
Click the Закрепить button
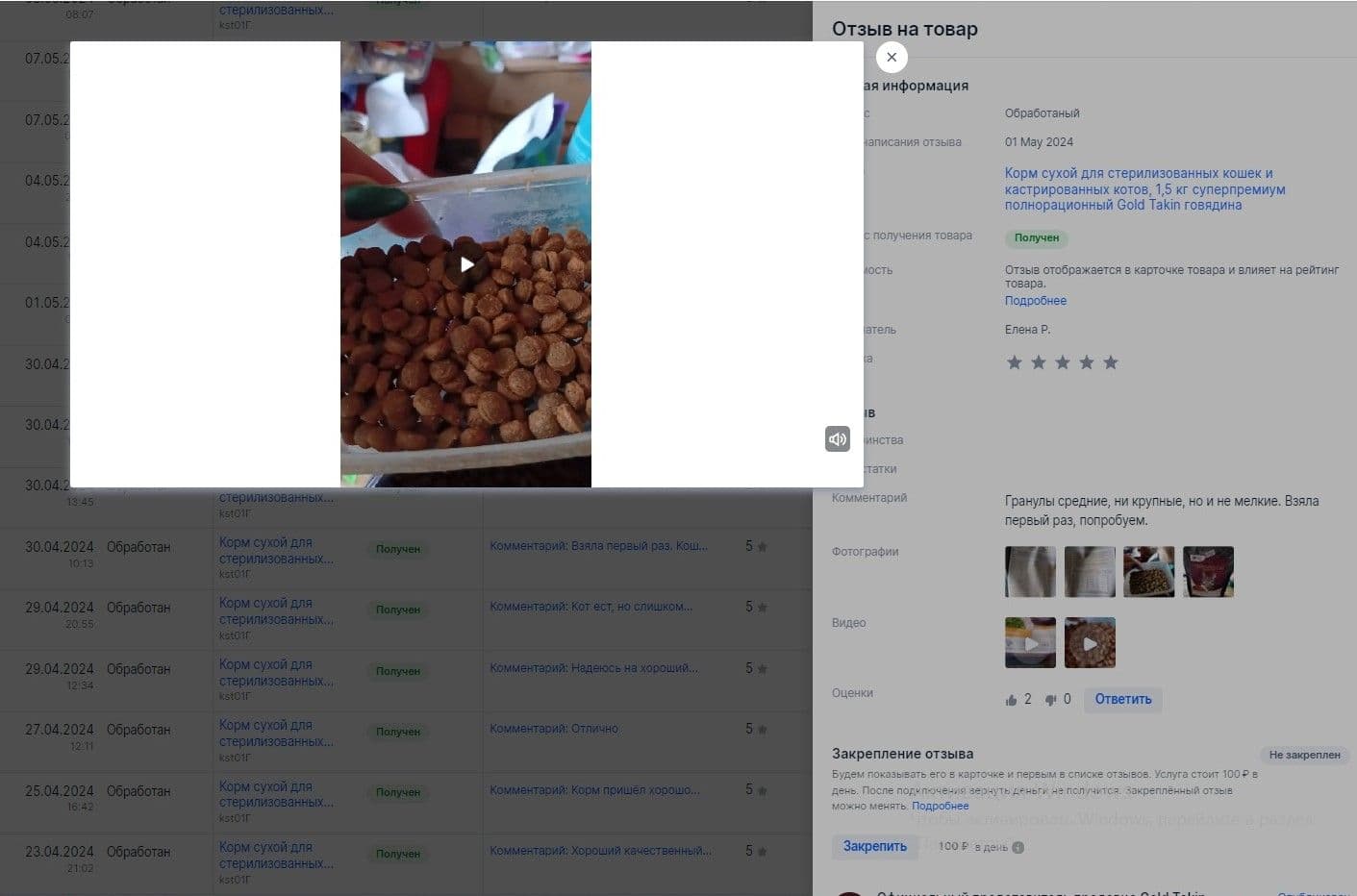click(x=874, y=847)
